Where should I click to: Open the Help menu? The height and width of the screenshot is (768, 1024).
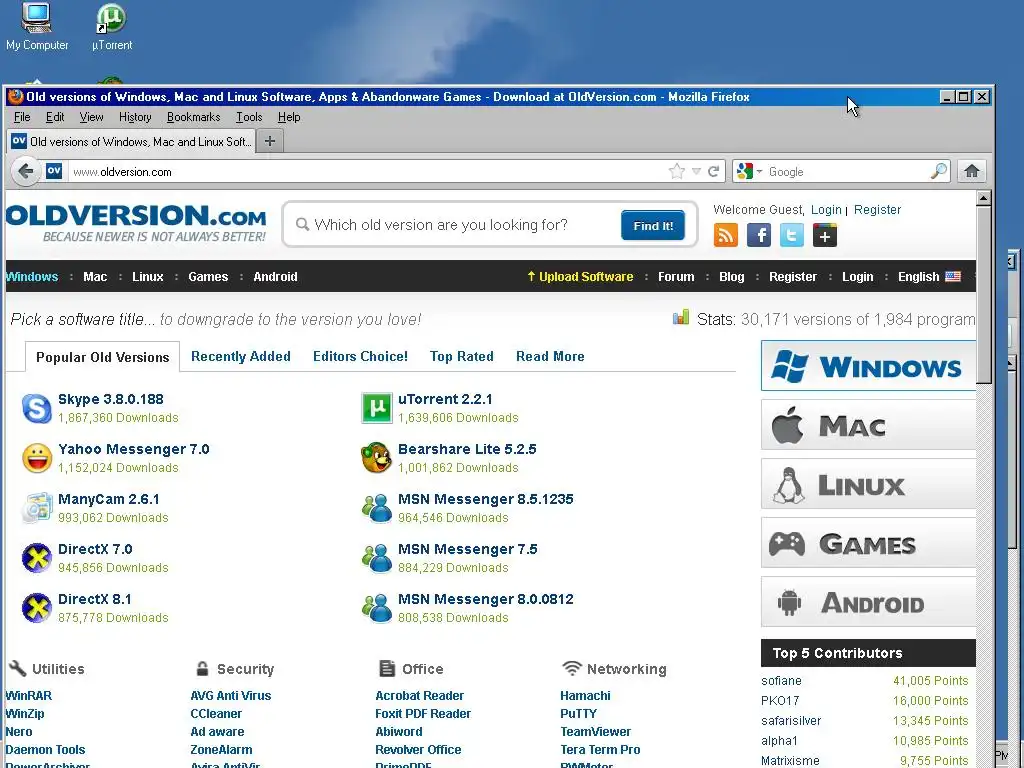pos(289,117)
